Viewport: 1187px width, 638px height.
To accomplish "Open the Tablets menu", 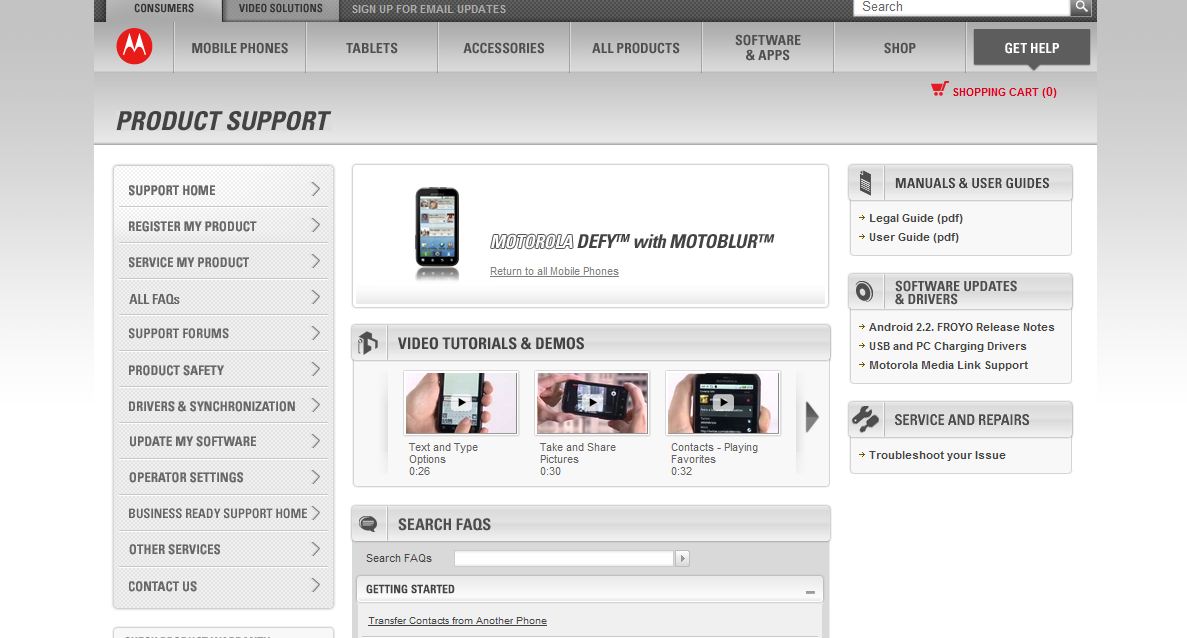I will [x=372, y=48].
